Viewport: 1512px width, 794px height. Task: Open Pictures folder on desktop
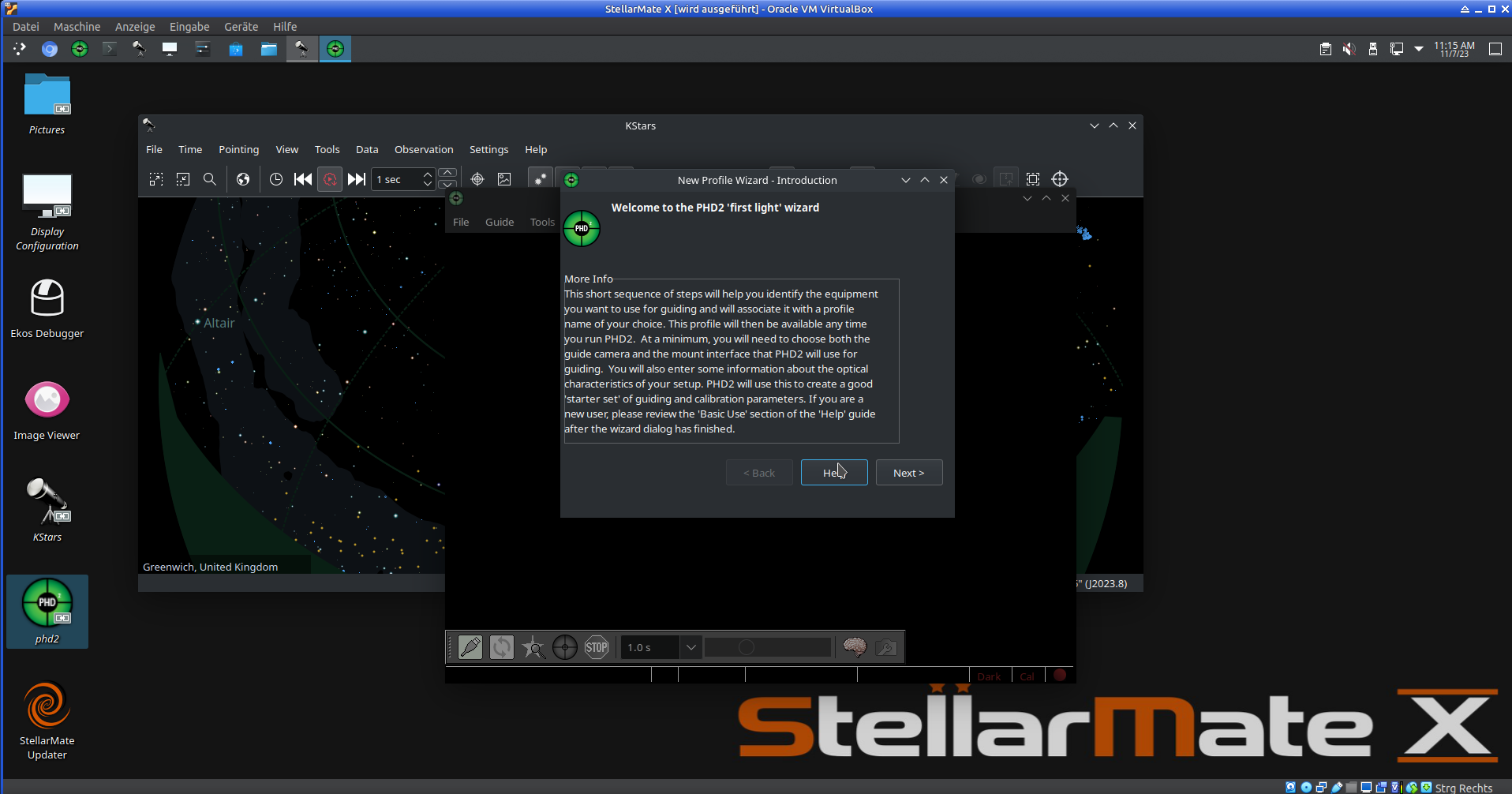pos(47,104)
